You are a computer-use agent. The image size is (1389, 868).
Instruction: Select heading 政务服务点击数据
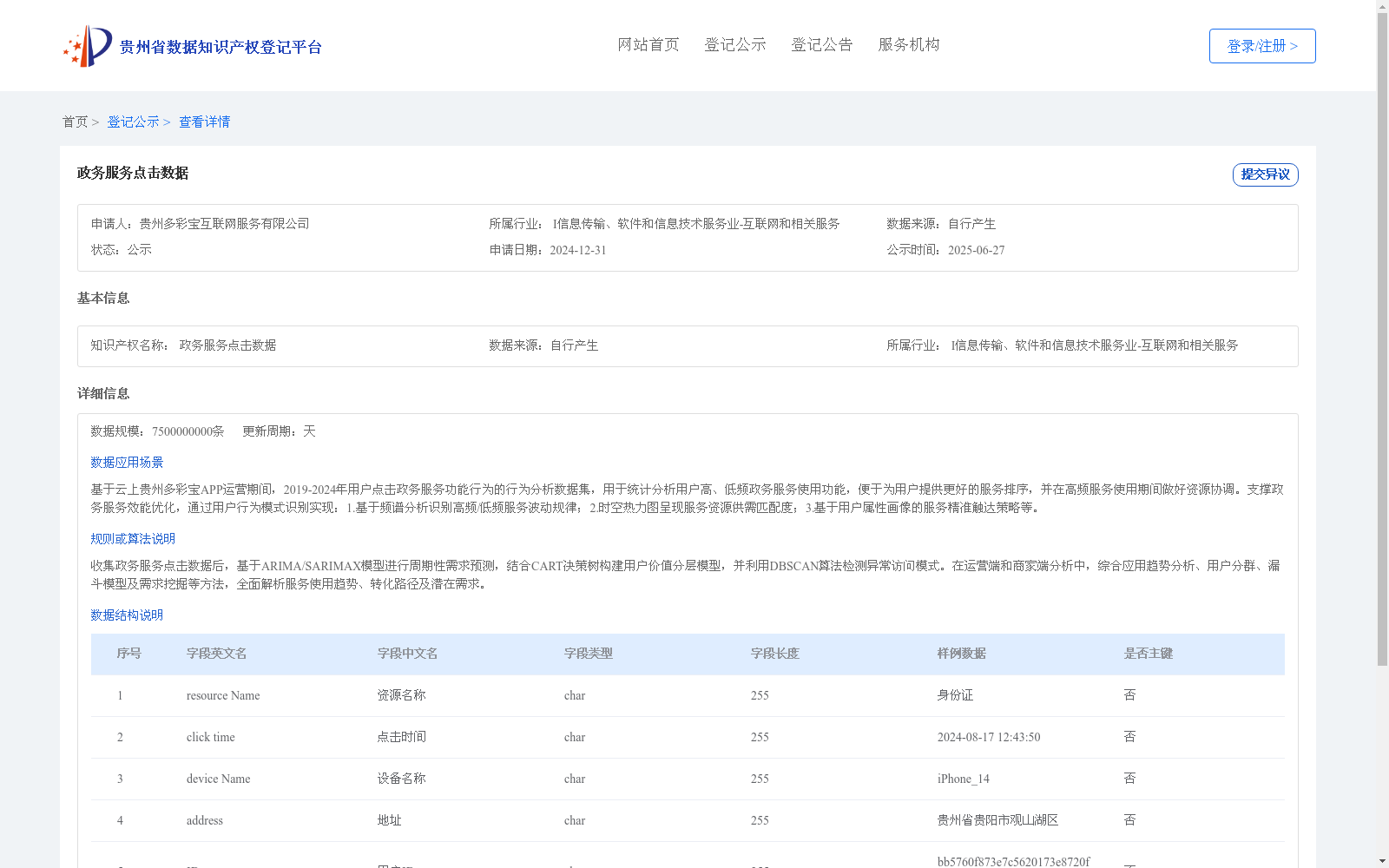pos(133,173)
